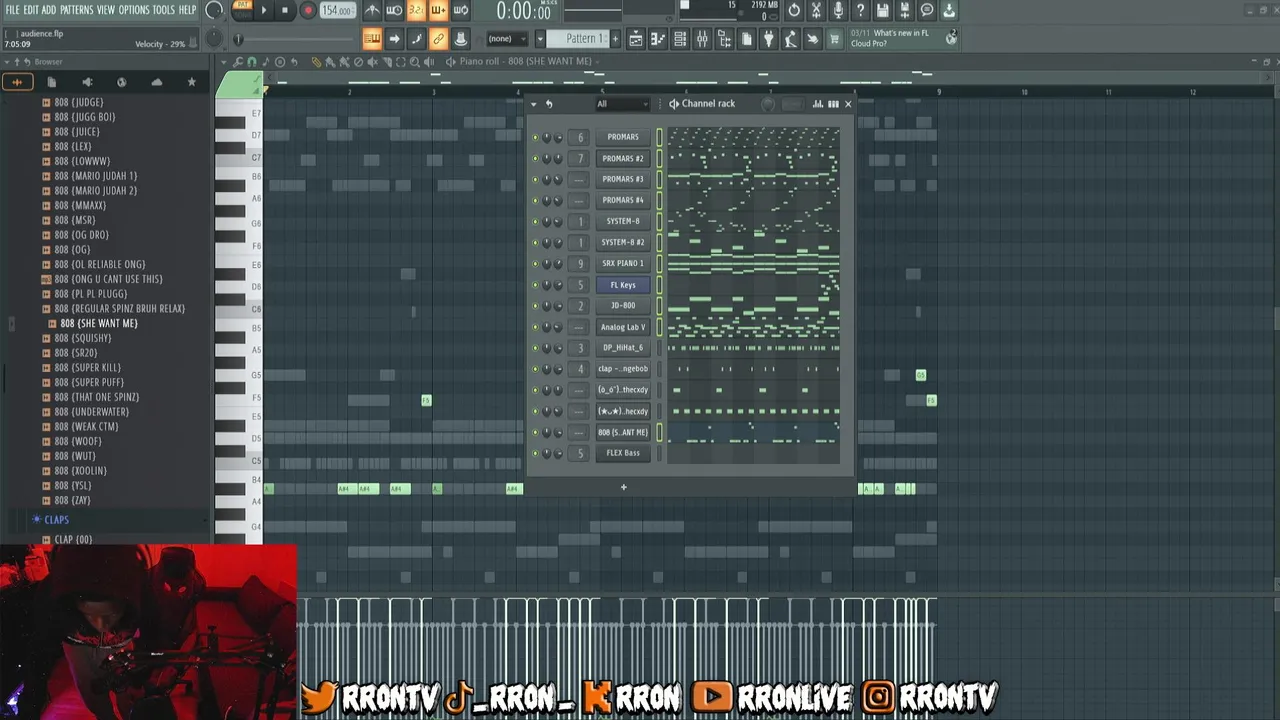Click the 808 (S..ANT ME) channel button
This screenshot has width=1280, height=720.
click(623, 432)
